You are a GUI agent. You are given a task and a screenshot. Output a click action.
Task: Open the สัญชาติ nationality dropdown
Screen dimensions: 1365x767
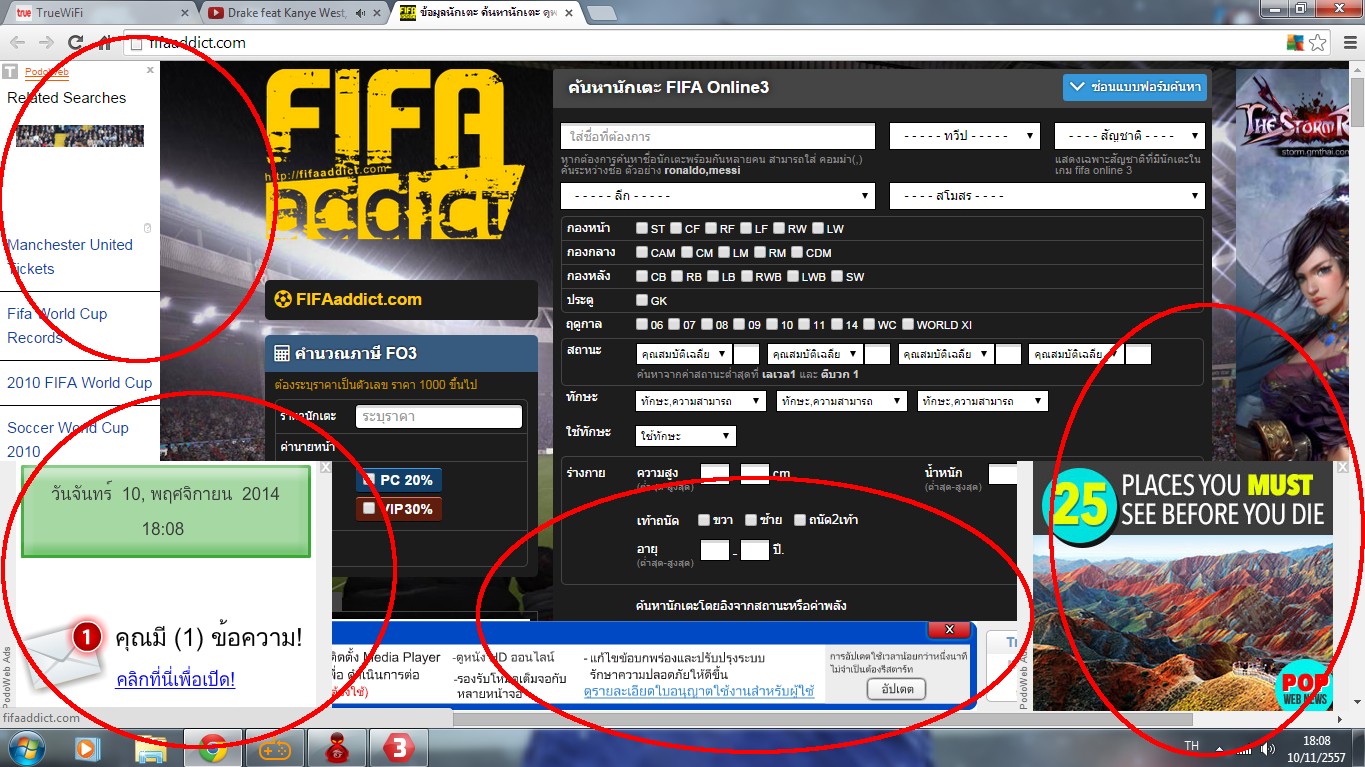pyautogui.click(x=1130, y=136)
